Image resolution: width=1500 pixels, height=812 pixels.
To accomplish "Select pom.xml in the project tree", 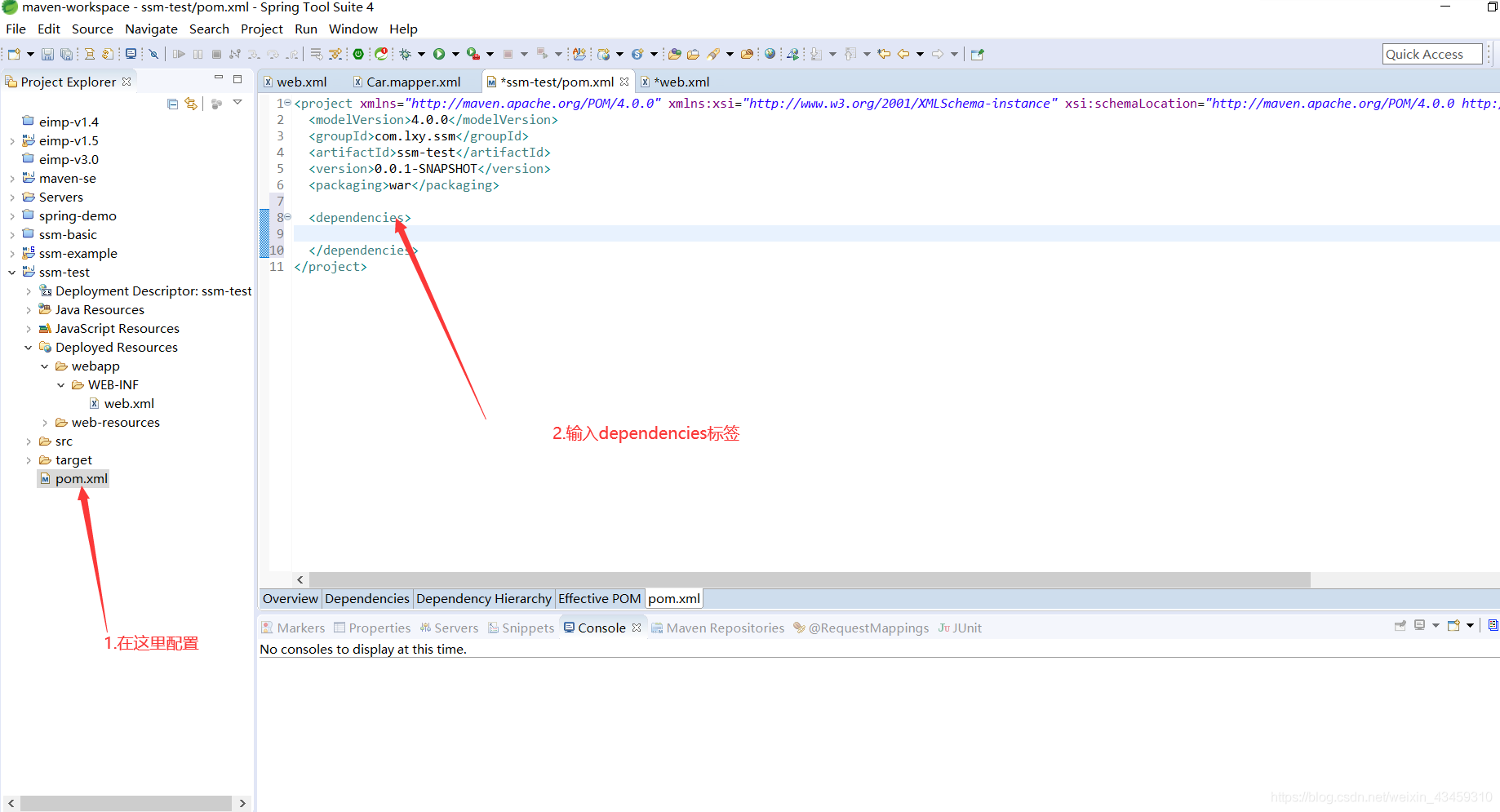I will [73, 479].
